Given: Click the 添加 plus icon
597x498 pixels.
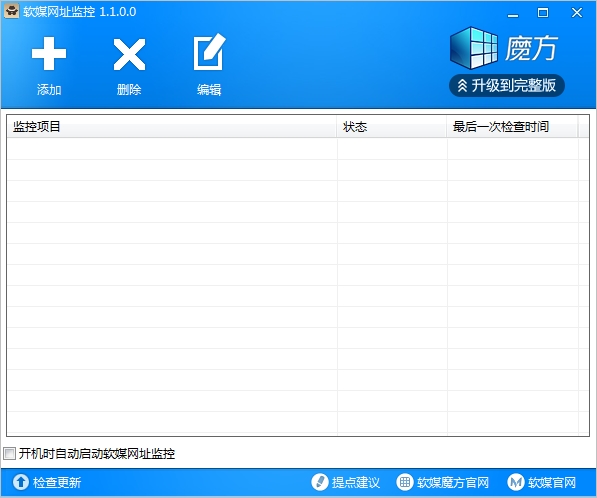Looking at the screenshot, I should [x=49, y=54].
